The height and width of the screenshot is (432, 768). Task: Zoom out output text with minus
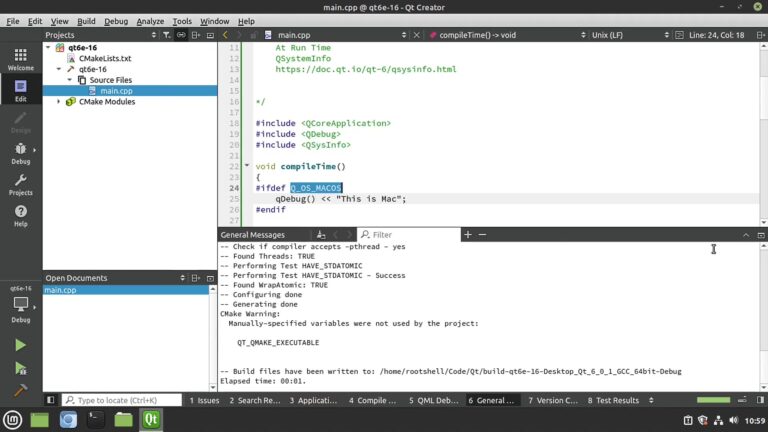click(482, 235)
